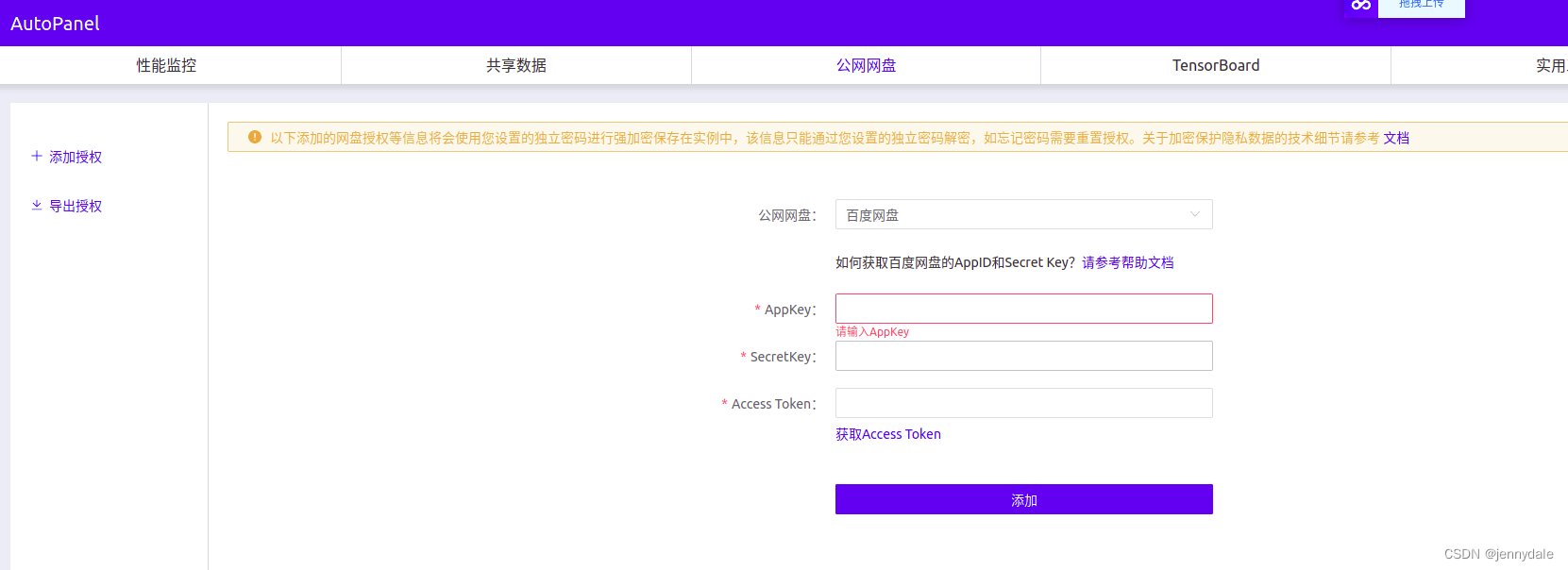This screenshot has height=570, width=1568.
Task: Click the purple 添加 button
Action: 1023,499
